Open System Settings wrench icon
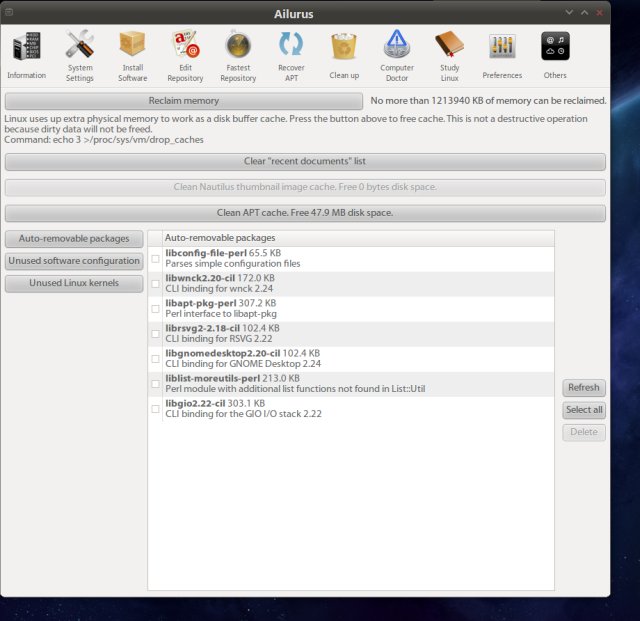640x621 pixels. pos(80,44)
